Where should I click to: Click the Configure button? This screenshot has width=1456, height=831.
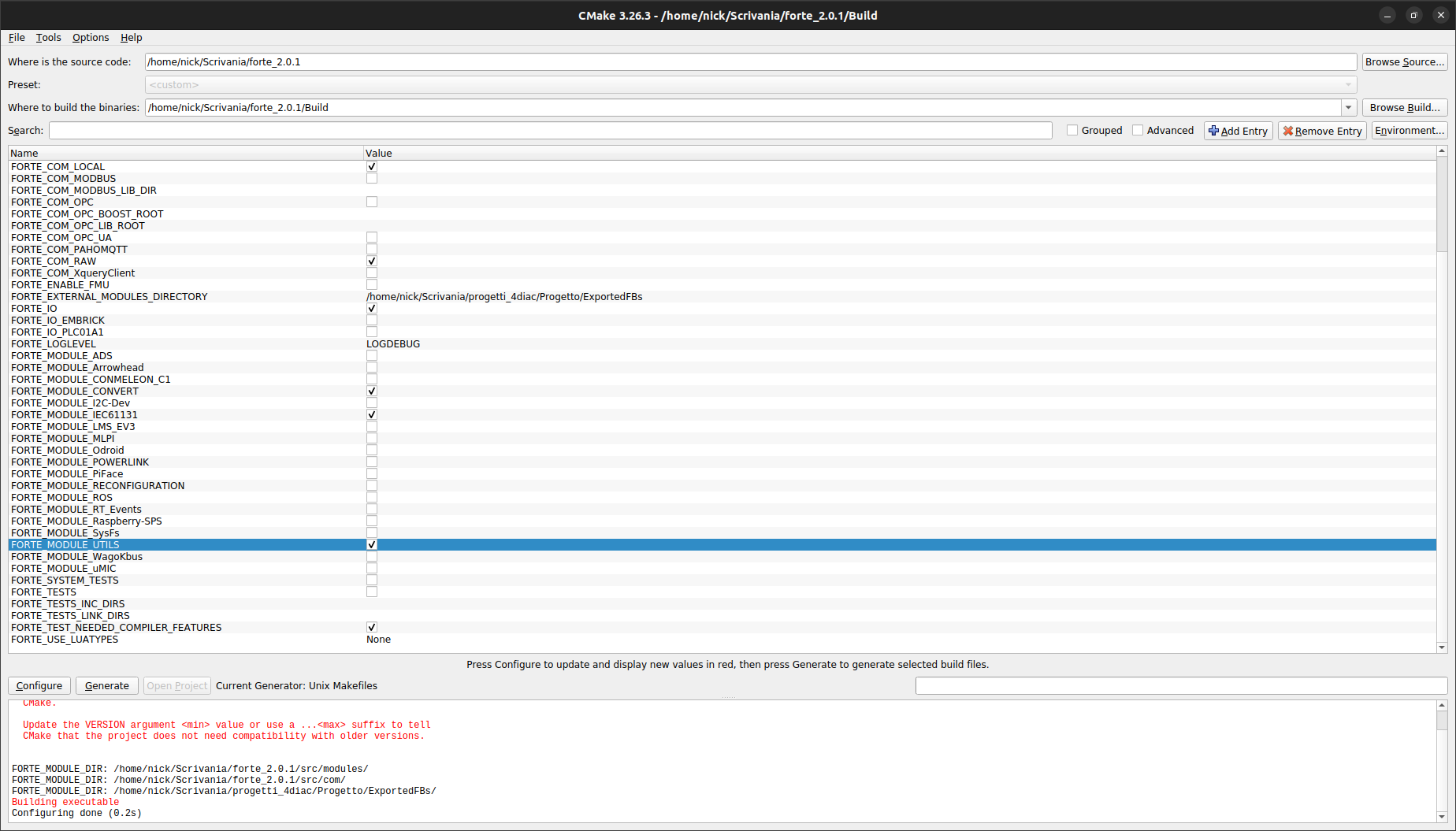point(39,685)
